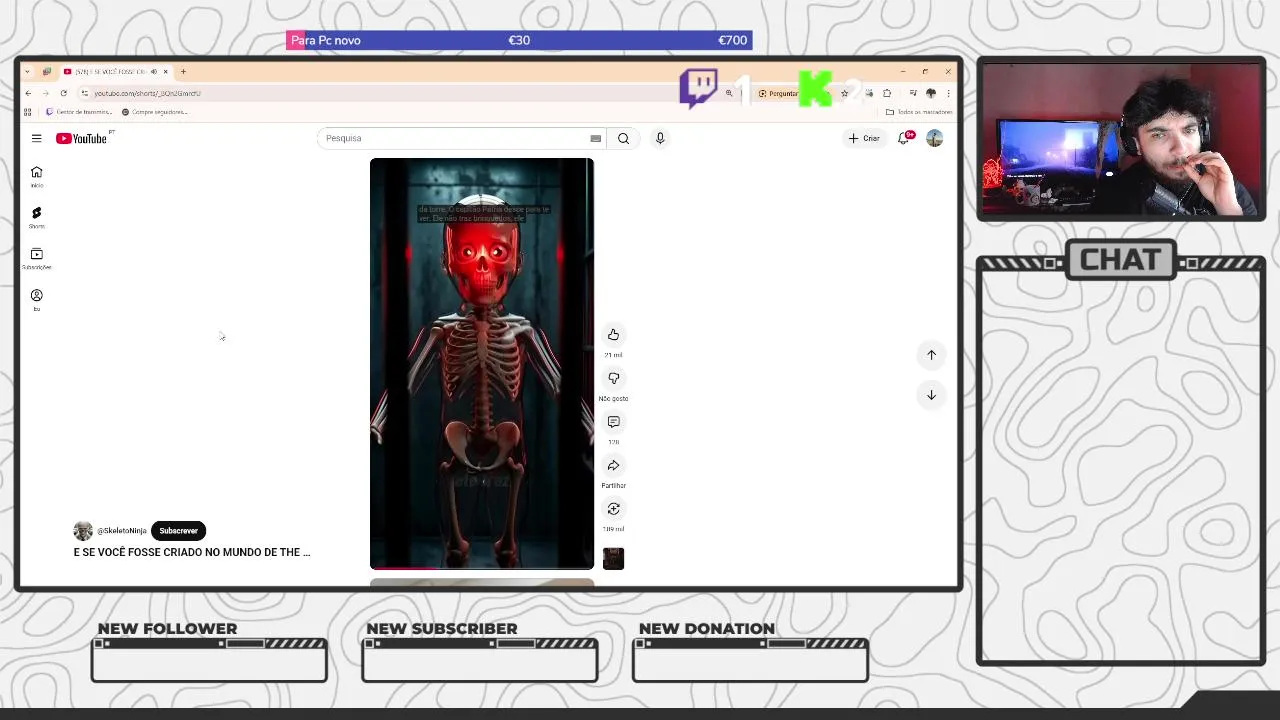The height and width of the screenshot is (720, 1280).
Task: Click the SkeletoNinja channel avatar
Action: (x=83, y=531)
